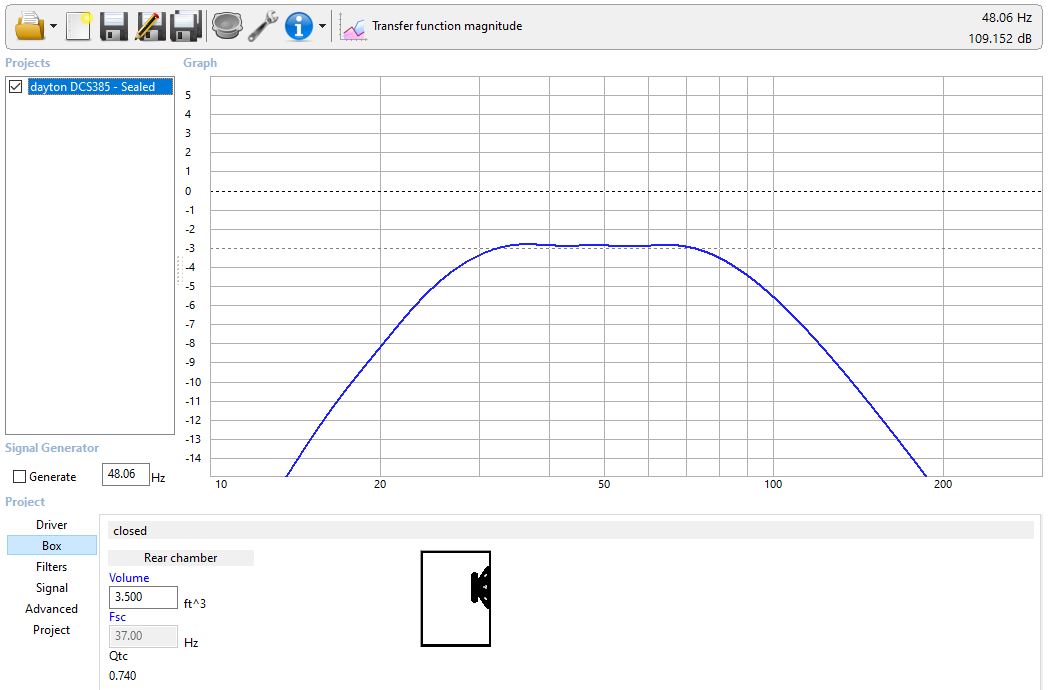Click the closed box enclosure diagram
Image resolution: width=1048 pixels, height=690 pixels.
pos(456,598)
